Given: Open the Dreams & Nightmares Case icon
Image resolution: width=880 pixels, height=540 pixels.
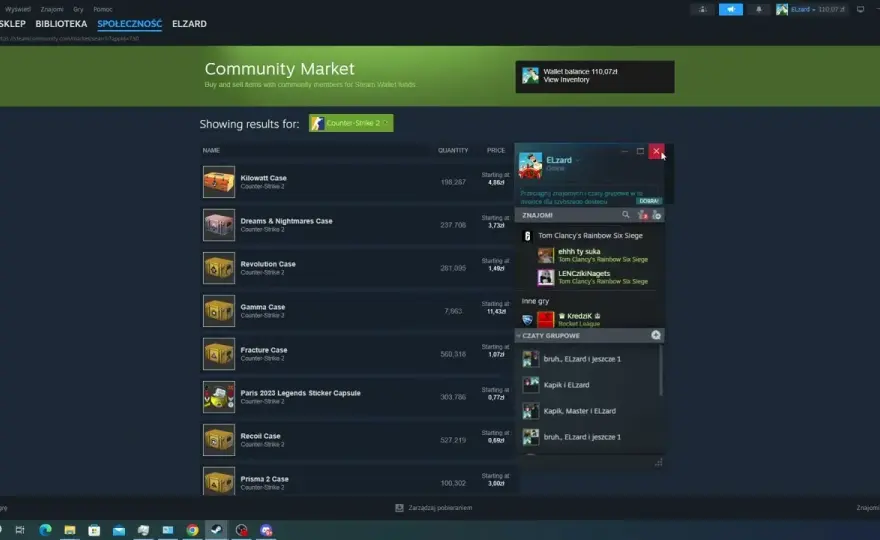Looking at the screenshot, I should 219,225.
